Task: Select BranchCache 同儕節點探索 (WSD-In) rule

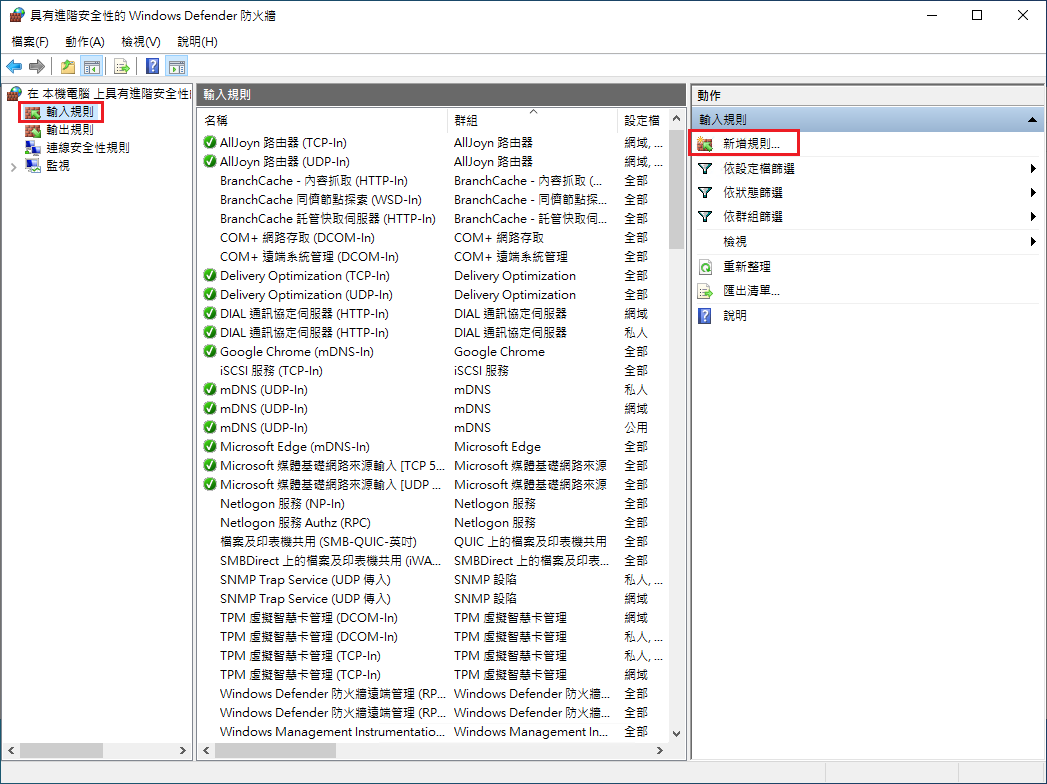Action: point(433,200)
